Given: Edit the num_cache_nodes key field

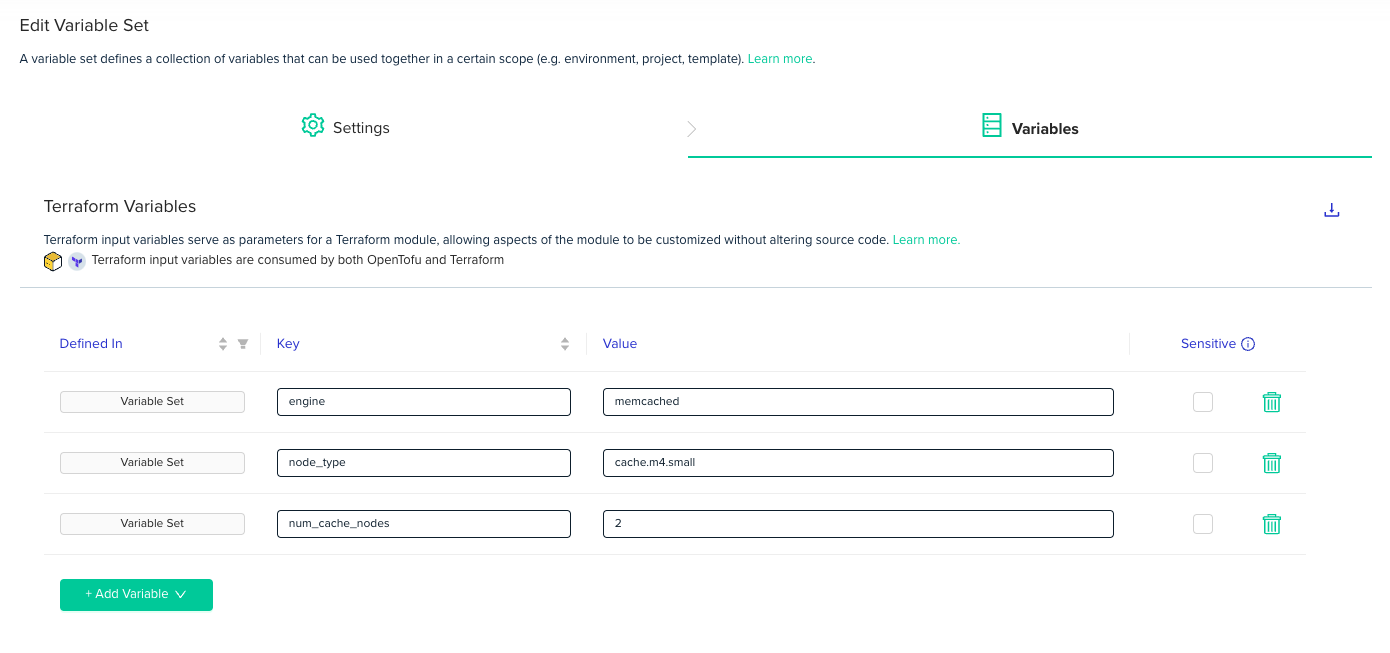Looking at the screenshot, I should click(x=424, y=524).
